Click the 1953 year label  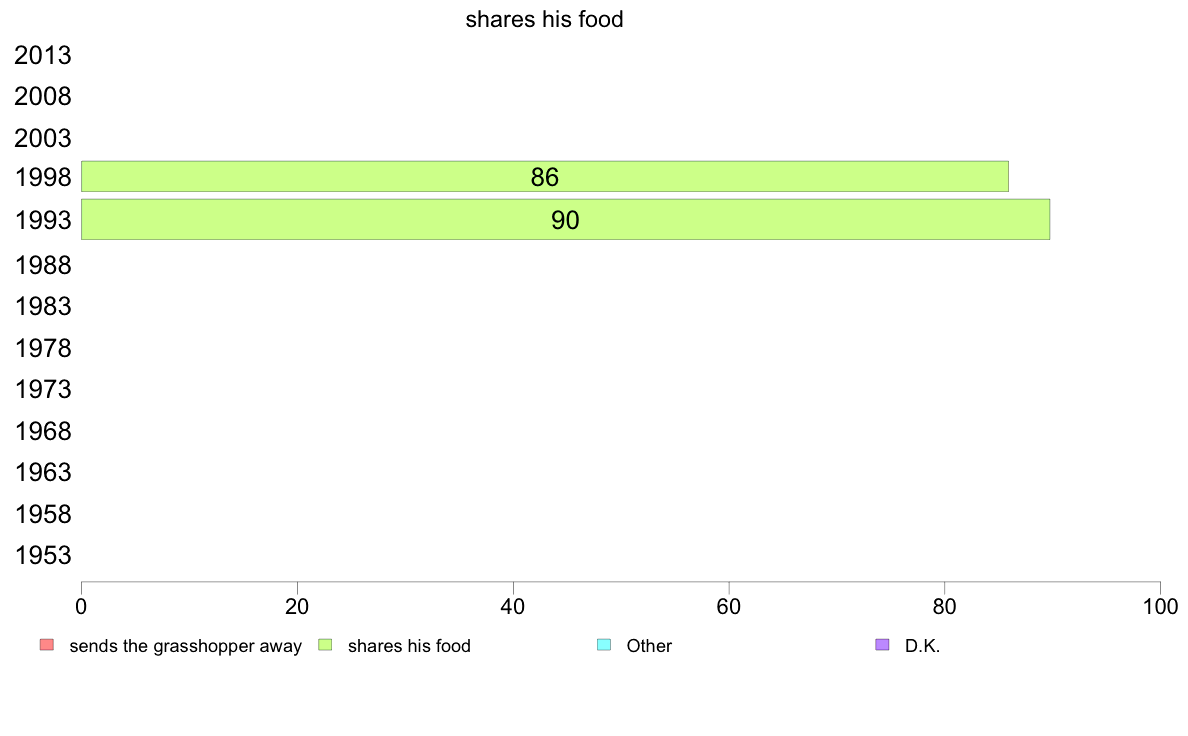pos(43,555)
